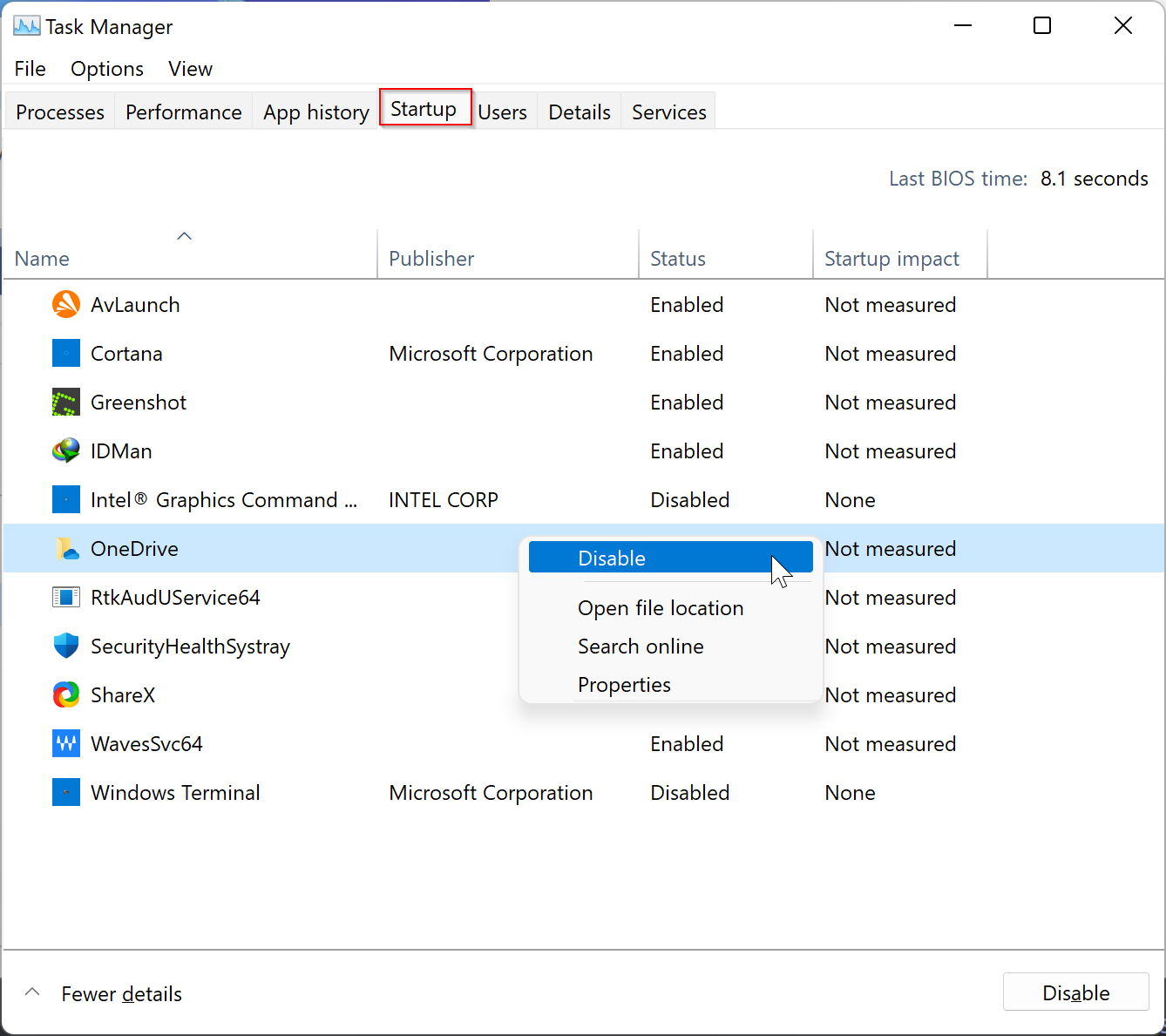Screen dimensions: 1166x1036
Task: Click the Intel Graphics Command icon
Action: tap(66, 499)
